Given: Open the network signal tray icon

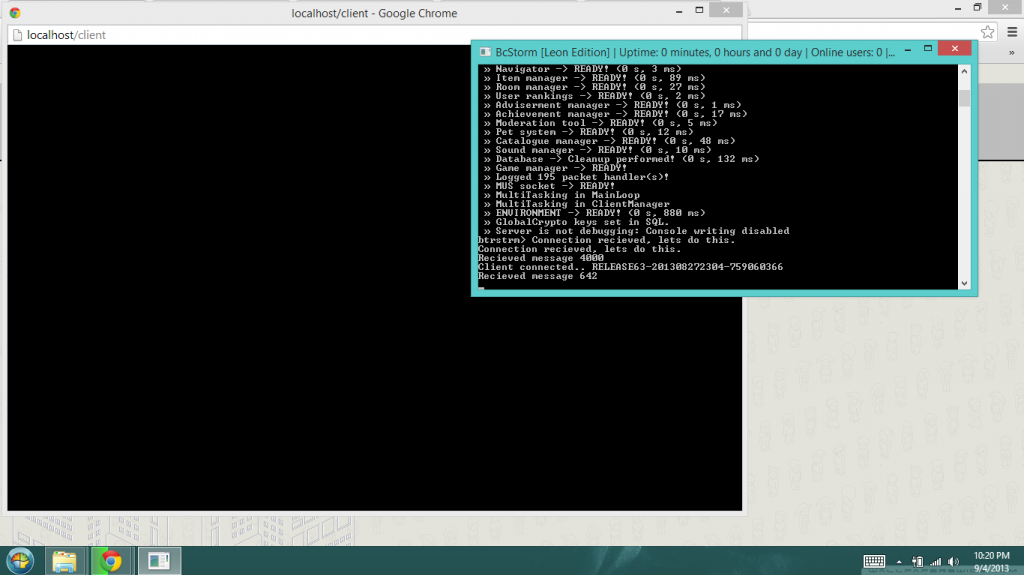Looking at the screenshot, I should coord(937,561).
